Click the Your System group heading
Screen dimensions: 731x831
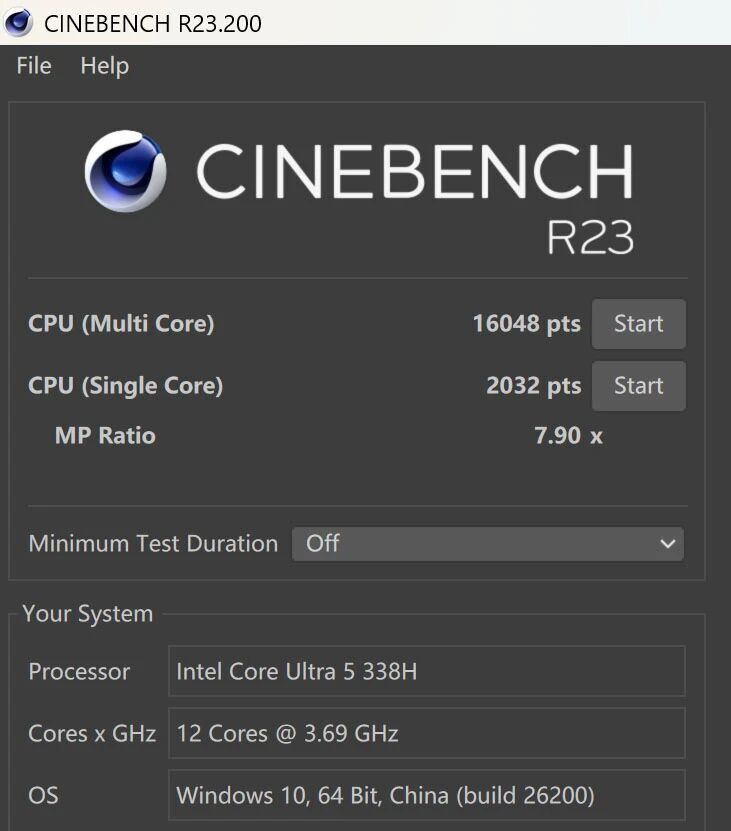[x=88, y=614]
